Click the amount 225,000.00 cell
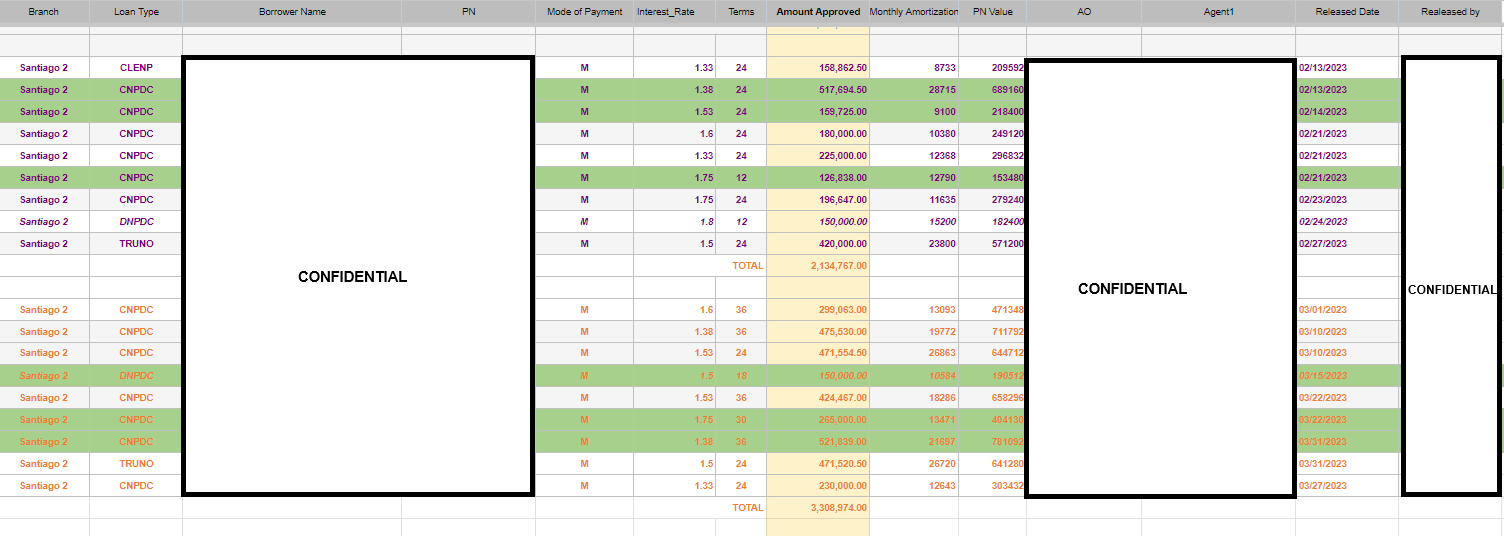This screenshot has width=1504, height=558. pos(818,156)
